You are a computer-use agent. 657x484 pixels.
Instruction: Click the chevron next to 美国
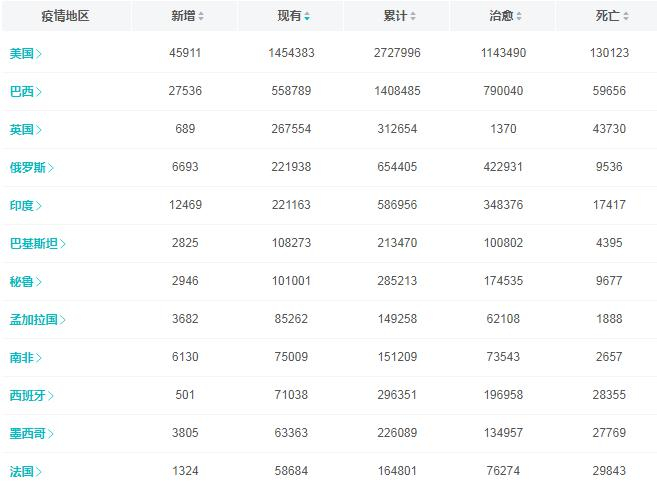(39, 53)
